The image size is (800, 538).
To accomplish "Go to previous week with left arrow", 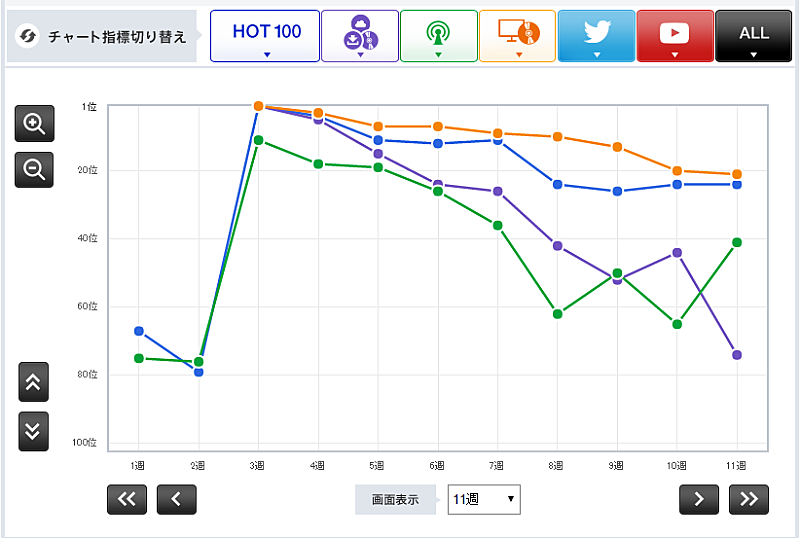I will (176, 500).
